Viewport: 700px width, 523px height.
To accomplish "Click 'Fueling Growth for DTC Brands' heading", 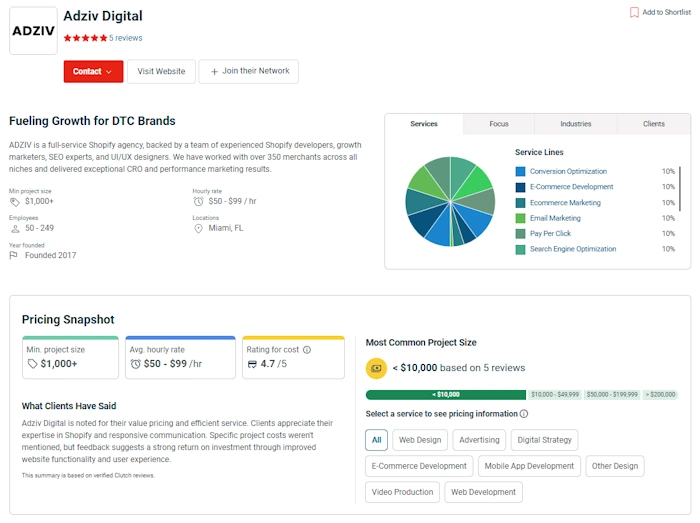I will point(92,121).
